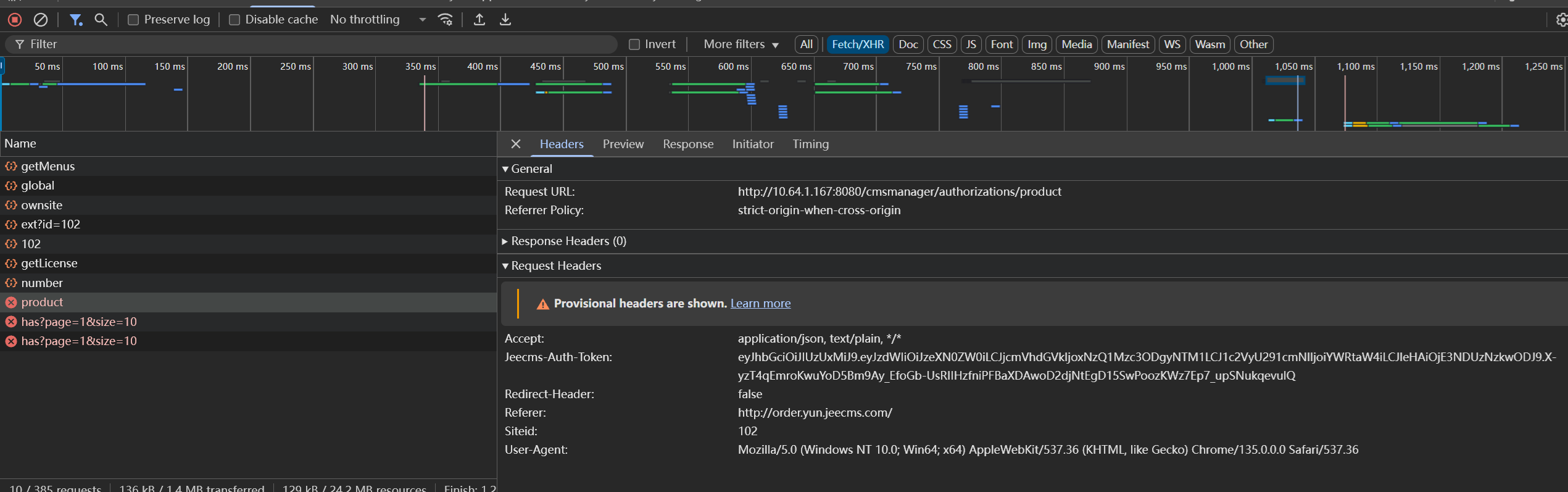Image resolution: width=1568 pixels, height=492 pixels.
Task: Tick the Invert filter checkbox
Action: pyautogui.click(x=634, y=44)
